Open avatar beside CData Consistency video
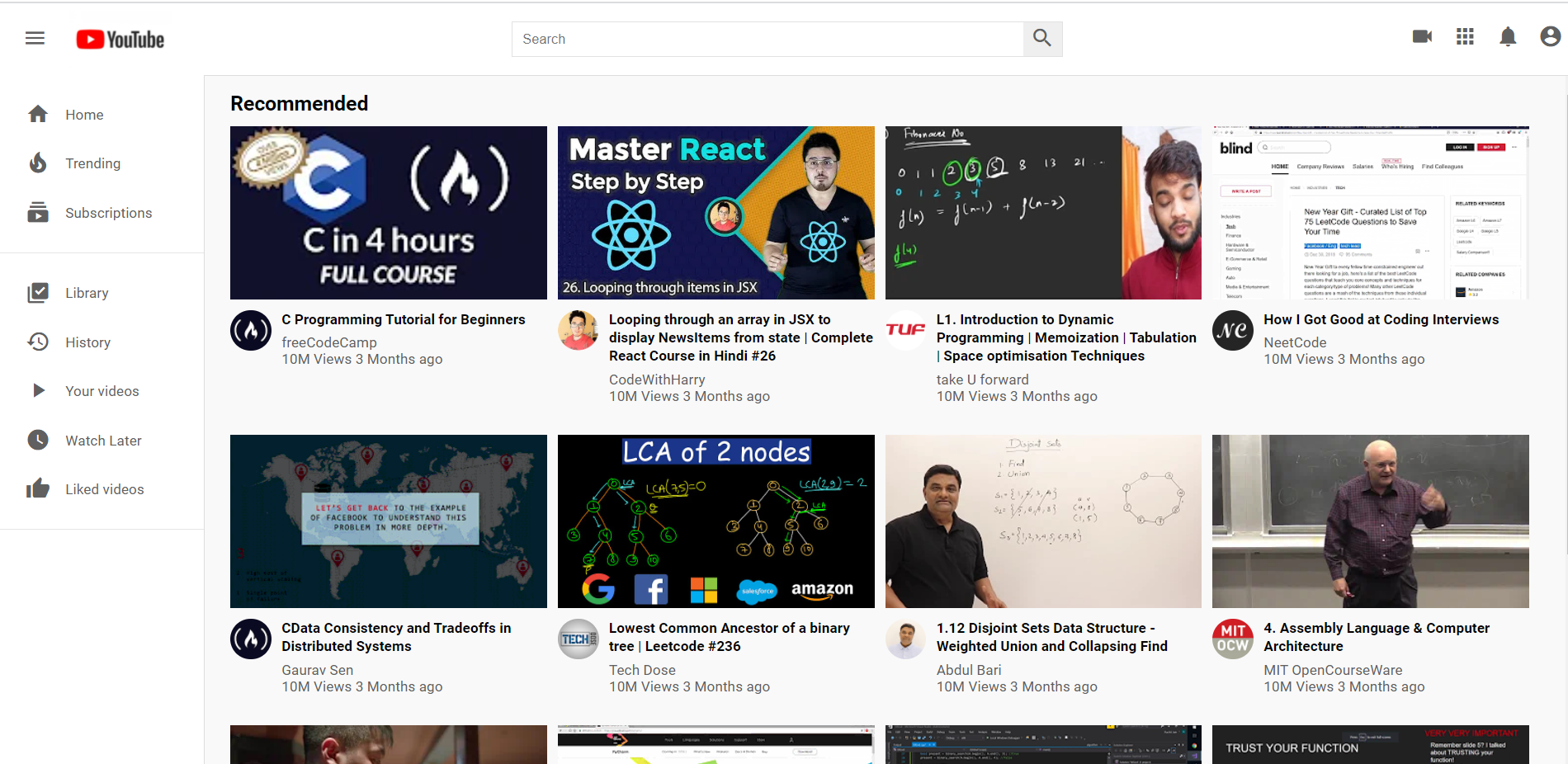This screenshot has height=764, width=1568. point(251,639)
